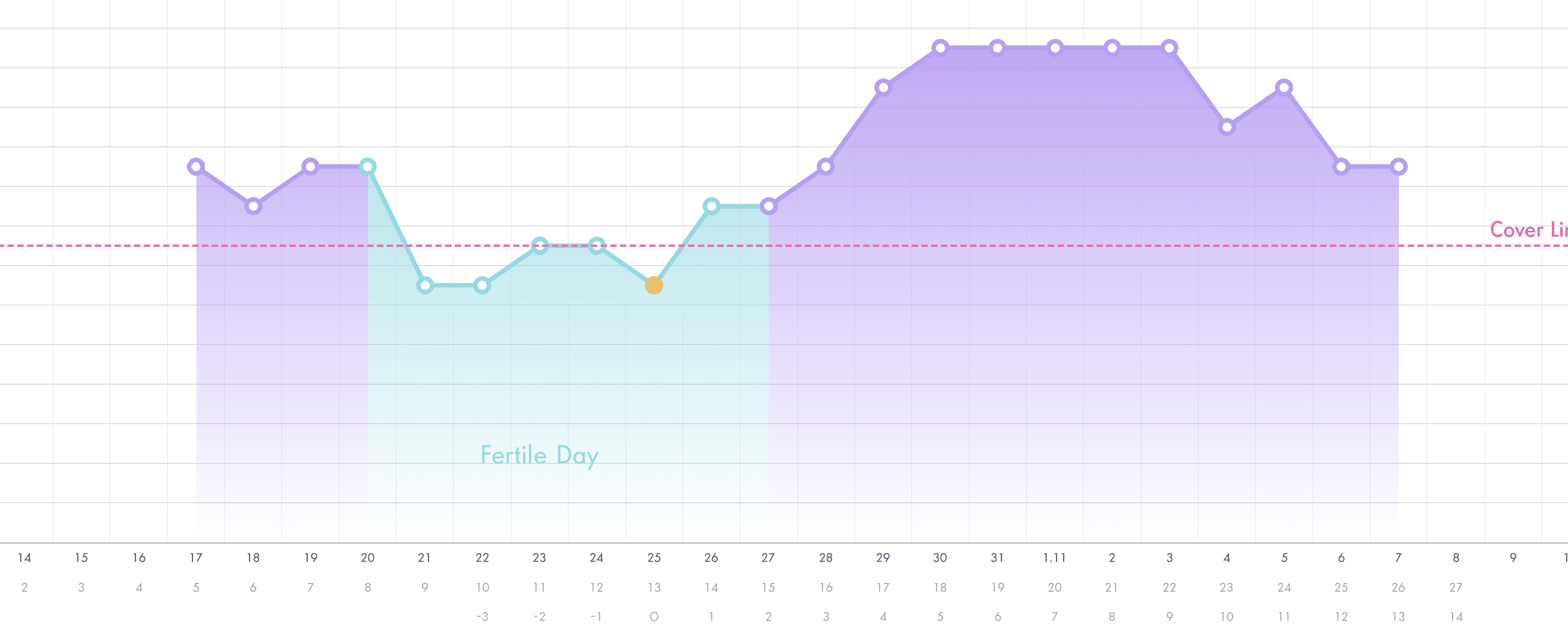Click the Fertile Day label

539,456
